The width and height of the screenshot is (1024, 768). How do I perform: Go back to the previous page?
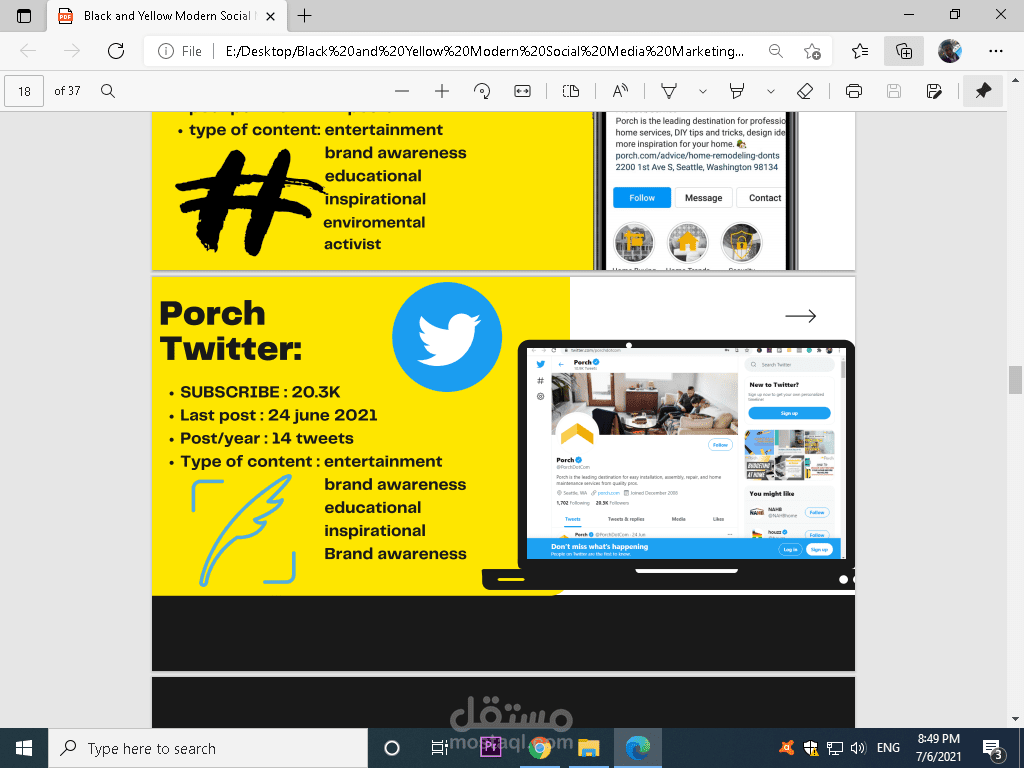(28, 51)
